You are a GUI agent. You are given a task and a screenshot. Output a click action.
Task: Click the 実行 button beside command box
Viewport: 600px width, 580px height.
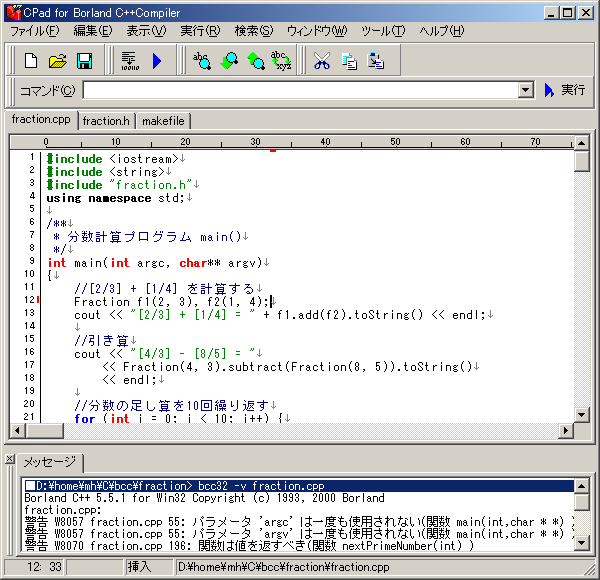point(565,90)
